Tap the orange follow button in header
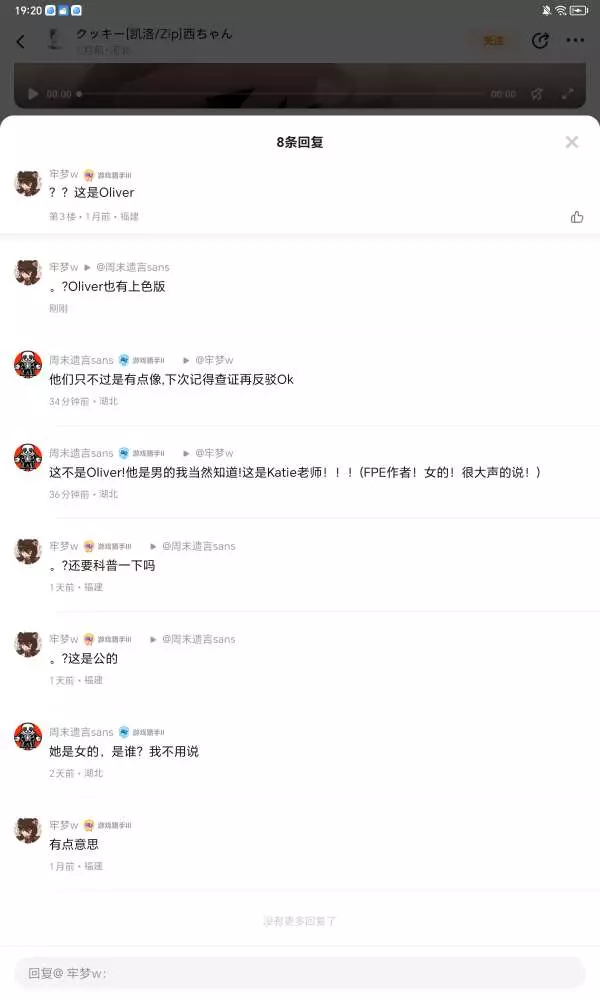The width and height of the screenshot is (600, 1000). (x=494, y=41)
